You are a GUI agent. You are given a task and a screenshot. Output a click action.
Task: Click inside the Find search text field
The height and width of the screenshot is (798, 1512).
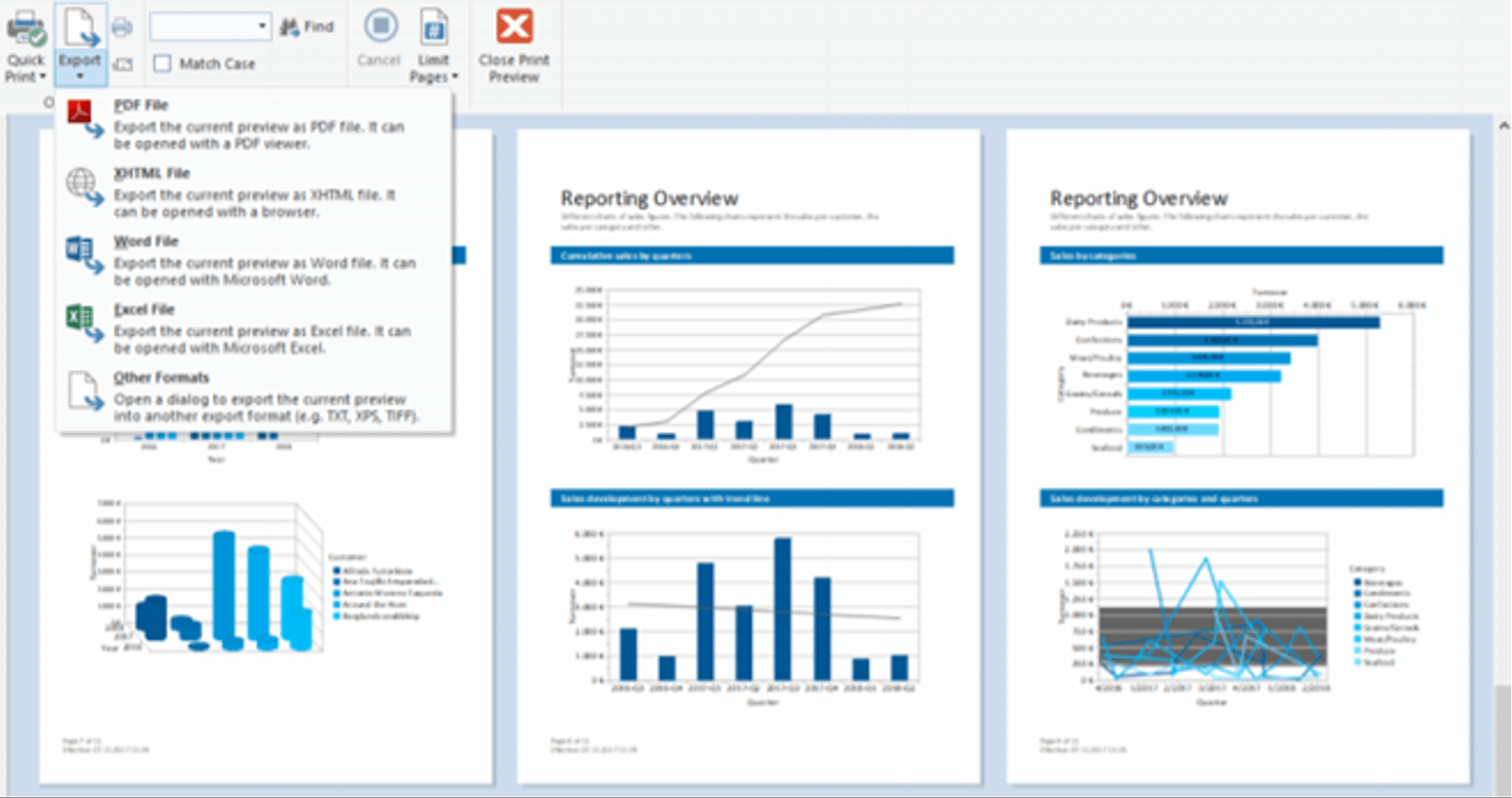tap(203, 26)
